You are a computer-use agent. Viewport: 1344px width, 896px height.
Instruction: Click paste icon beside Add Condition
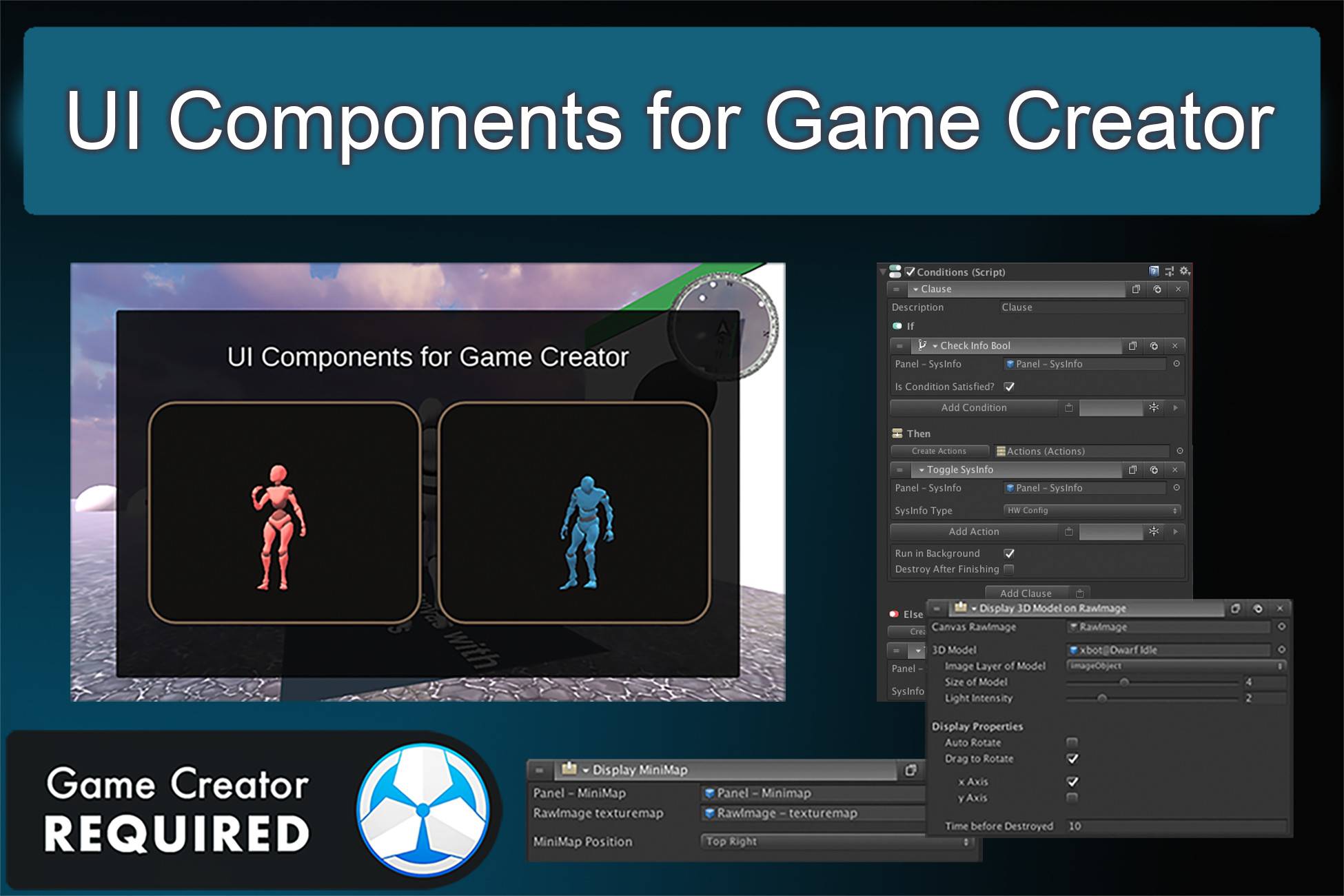coord(1068,408)
